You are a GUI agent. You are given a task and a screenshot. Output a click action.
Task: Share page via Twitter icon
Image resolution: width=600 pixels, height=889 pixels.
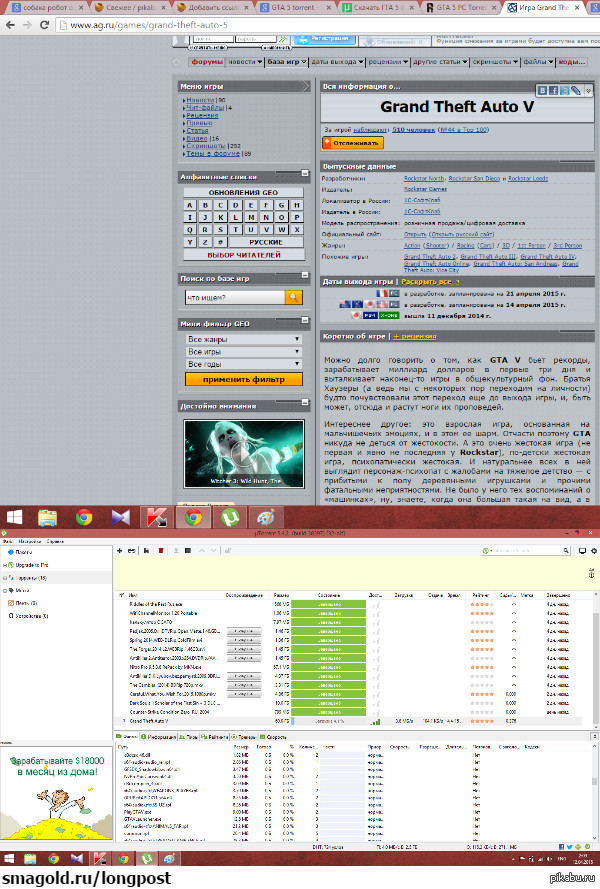tap(564, 90)
